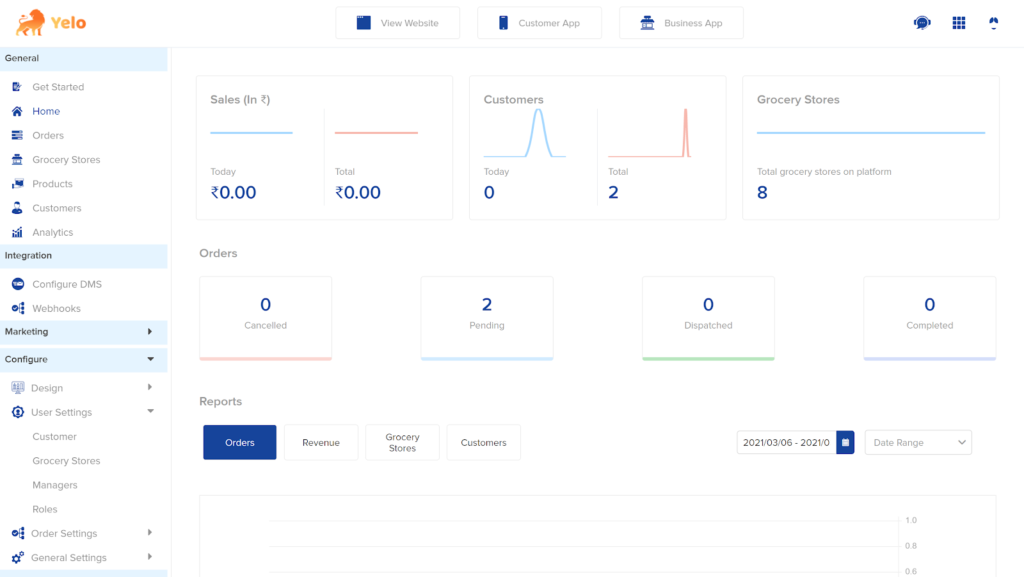
Task: Switch to the Revenue report tab
Action: [321, 443]
